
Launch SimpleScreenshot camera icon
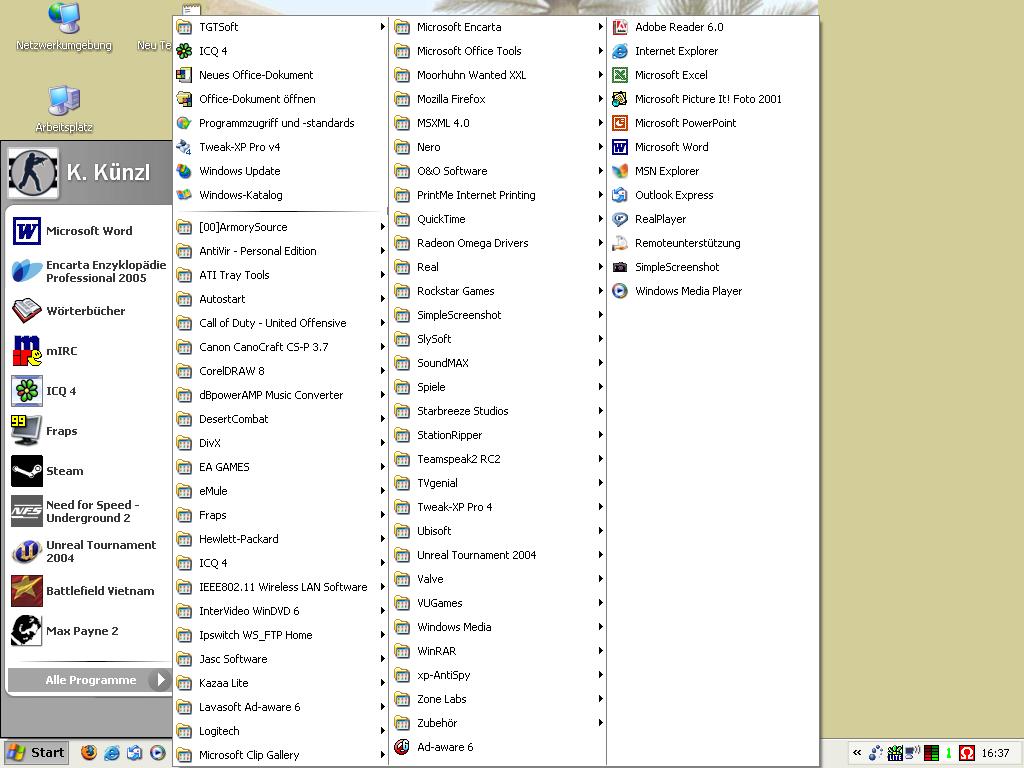coord(620,267)
